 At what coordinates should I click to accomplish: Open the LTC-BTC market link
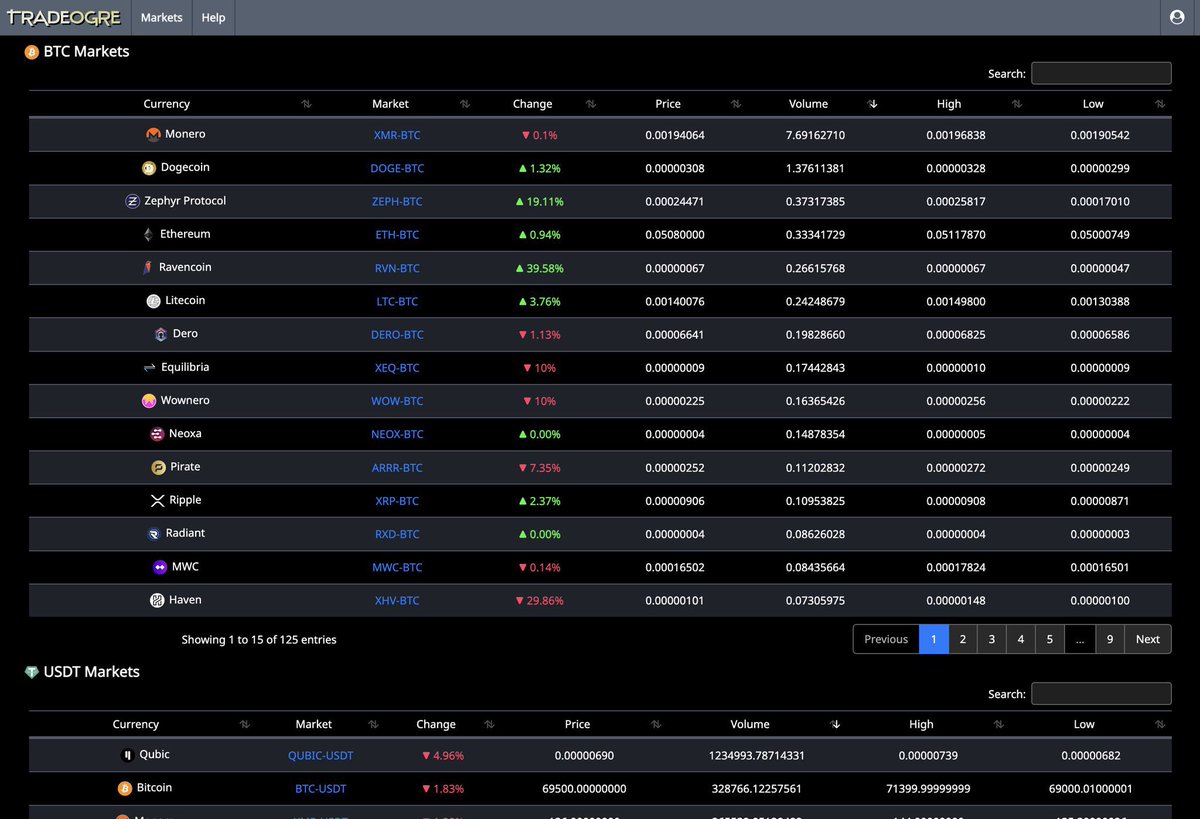pos(397,301)
